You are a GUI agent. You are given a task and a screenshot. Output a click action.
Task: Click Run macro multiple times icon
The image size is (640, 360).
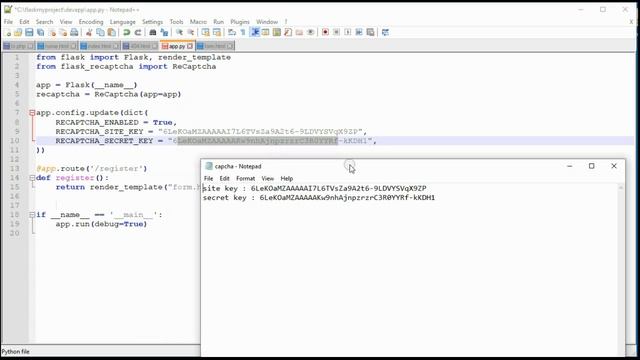coord(359,32)
